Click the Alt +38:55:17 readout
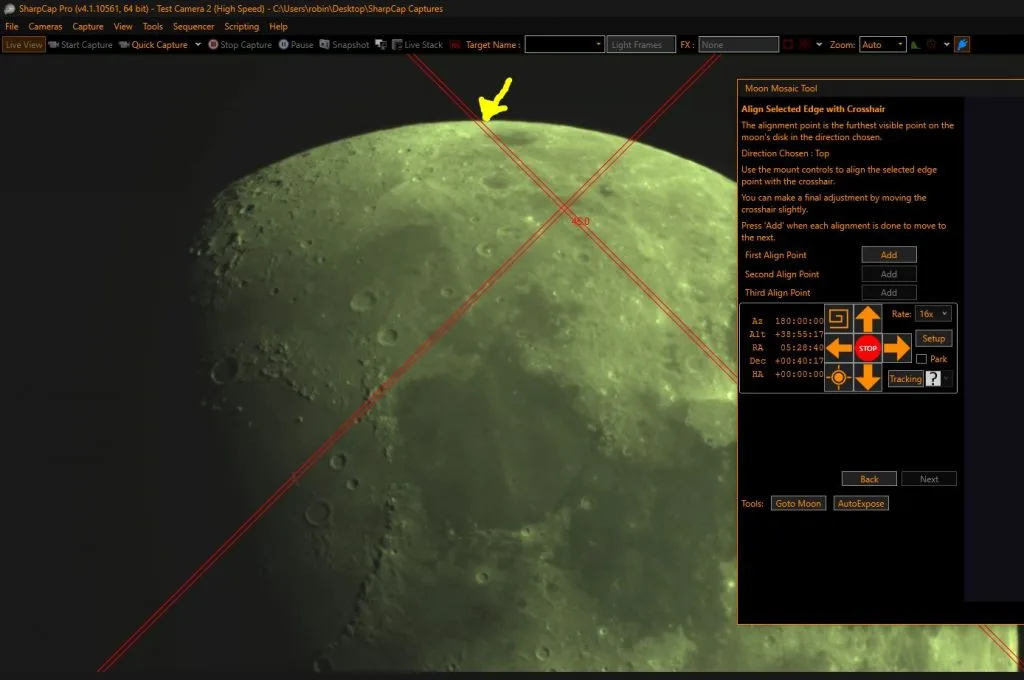Image resolution: width=1024 pixels, height=680 pixels. tap(786, 334)
